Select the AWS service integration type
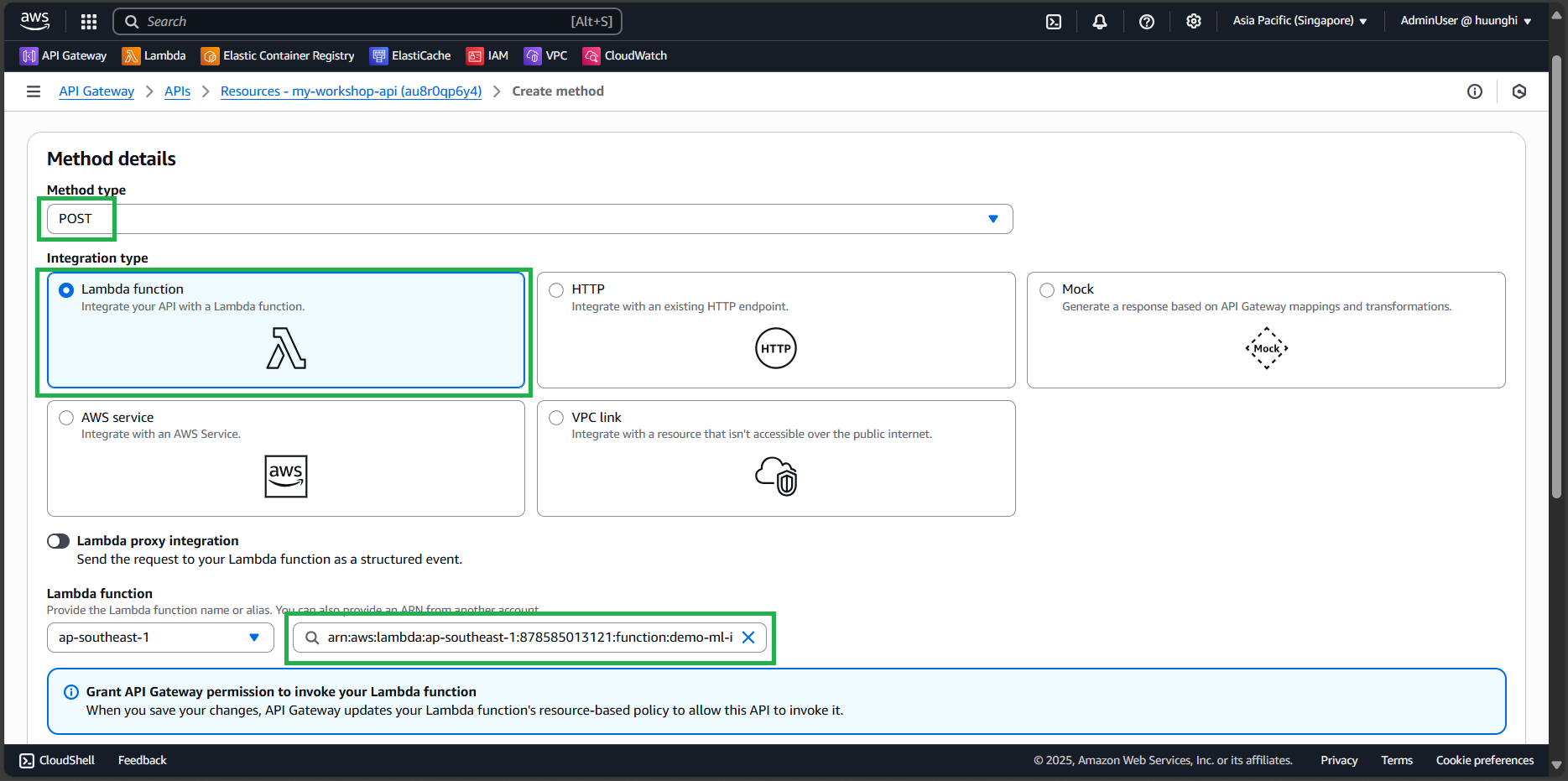 click(x=286, y=458)
